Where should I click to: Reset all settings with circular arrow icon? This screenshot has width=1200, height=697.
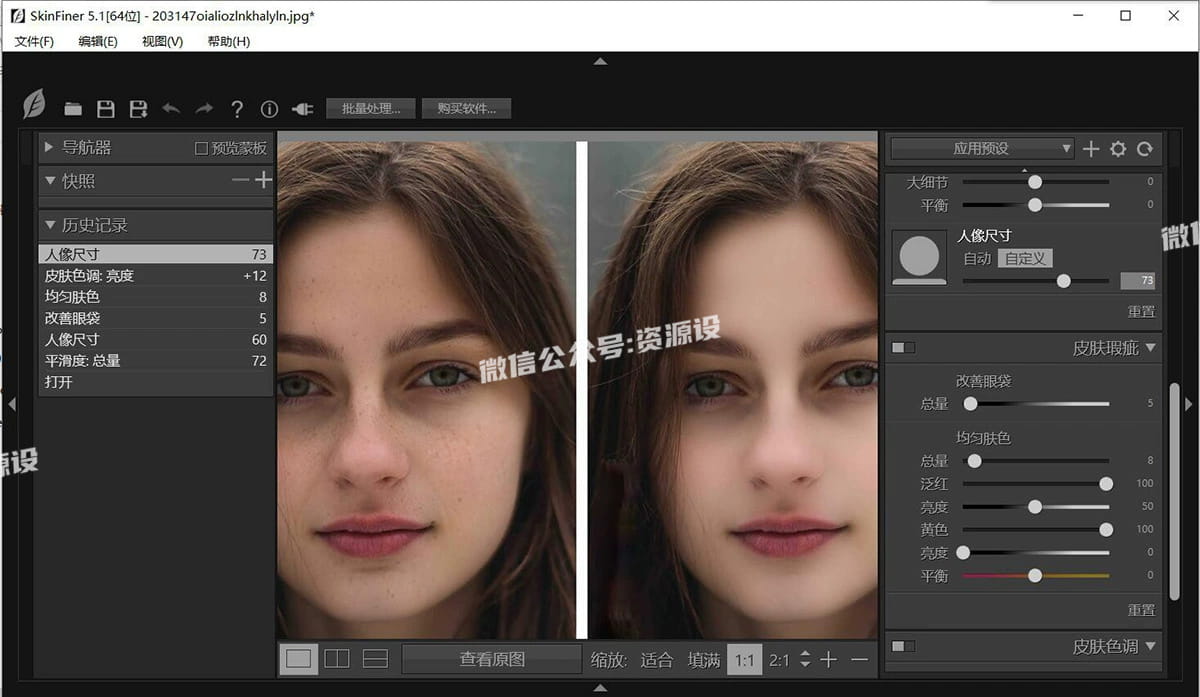1145,148
